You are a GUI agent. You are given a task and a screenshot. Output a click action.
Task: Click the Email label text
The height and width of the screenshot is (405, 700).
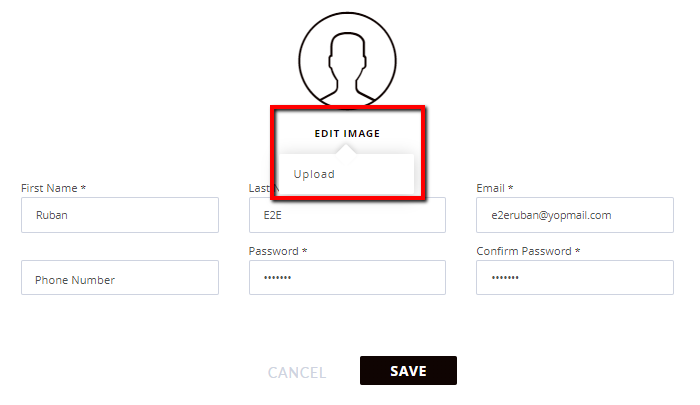click(490, 188)
